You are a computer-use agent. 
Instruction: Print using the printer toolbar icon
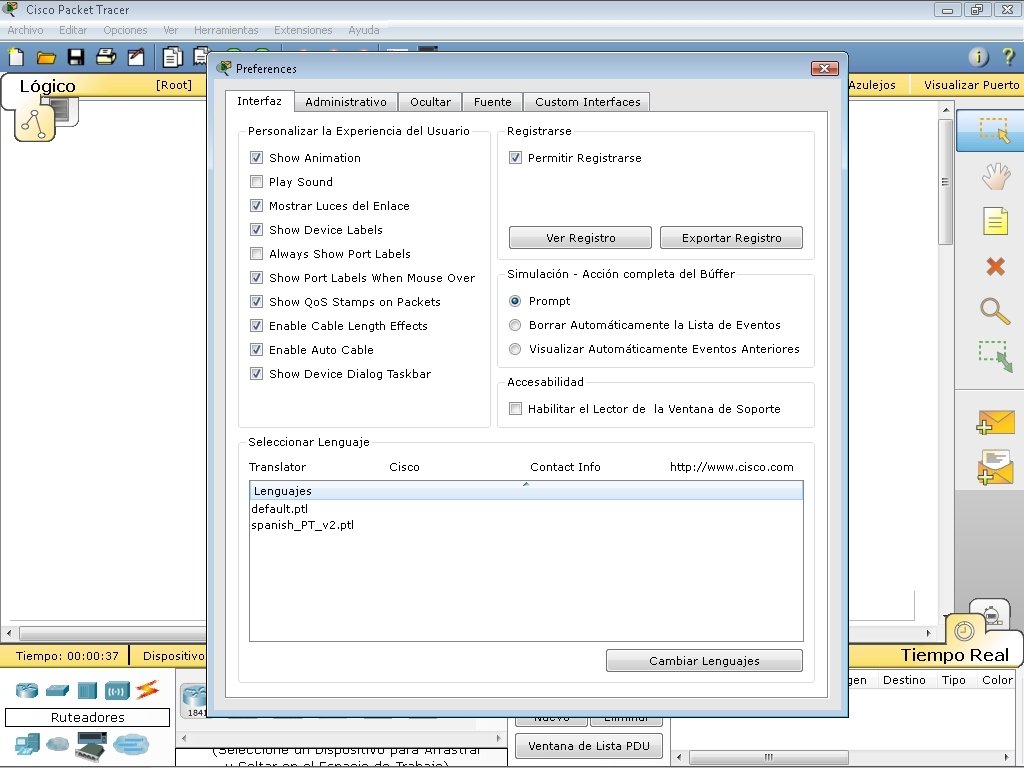106,57
